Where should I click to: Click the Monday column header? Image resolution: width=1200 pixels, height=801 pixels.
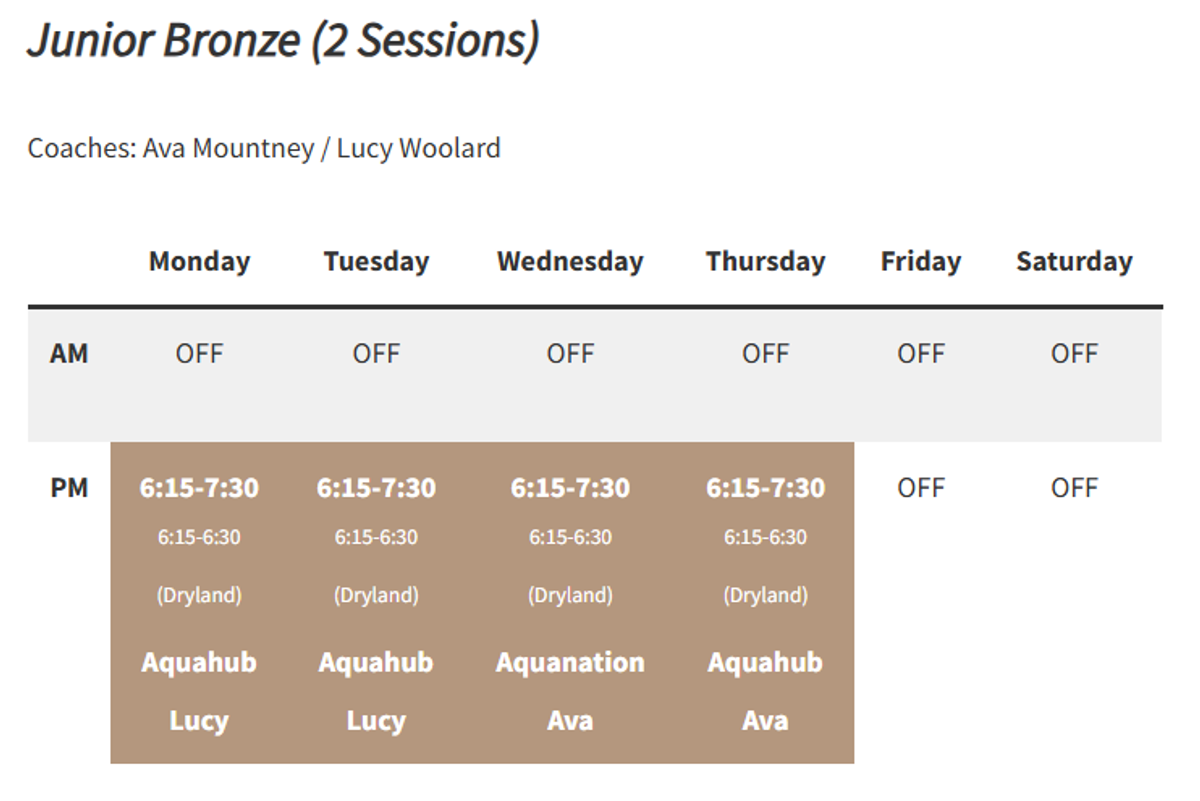[x=199, y=261]
